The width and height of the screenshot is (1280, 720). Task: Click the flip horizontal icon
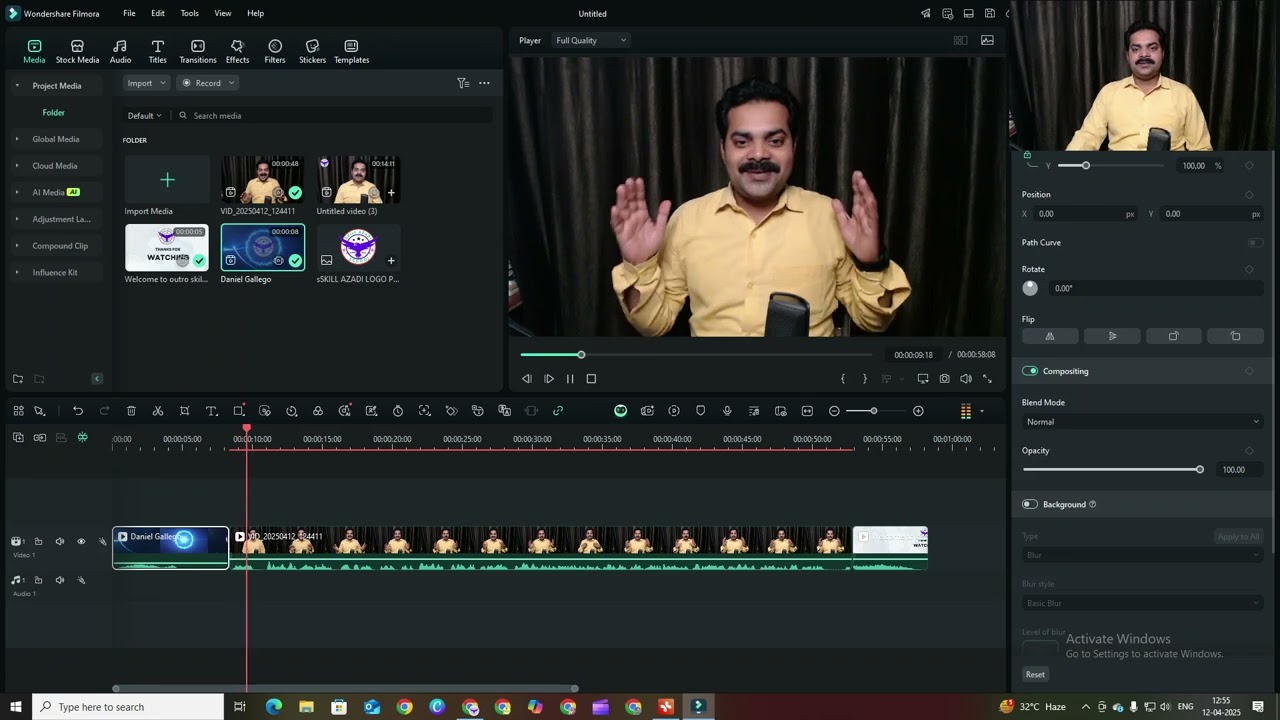1050,336
